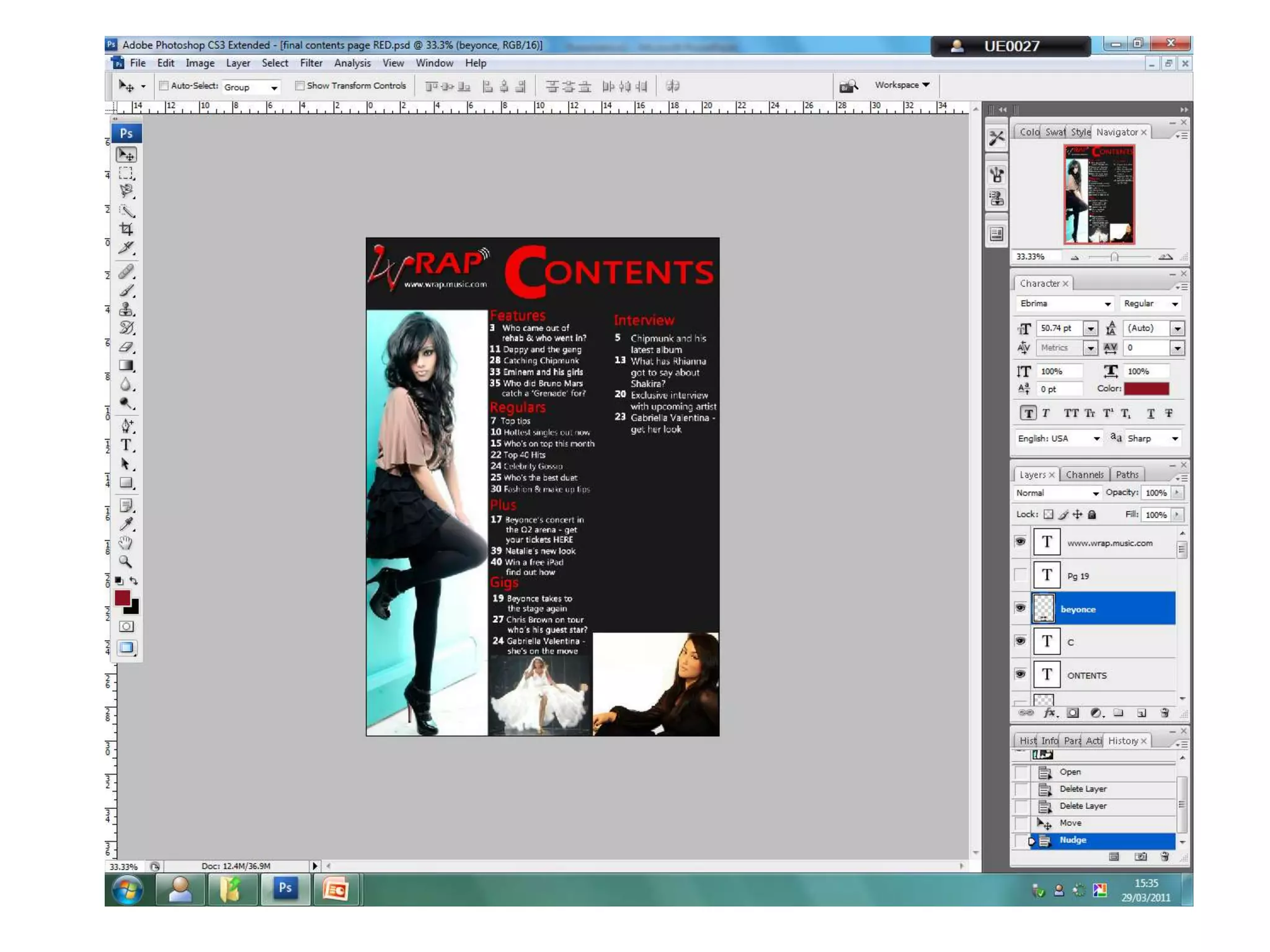Select the Brush tool
Viewport: 1270px width, 952px height.
[127, 290]
